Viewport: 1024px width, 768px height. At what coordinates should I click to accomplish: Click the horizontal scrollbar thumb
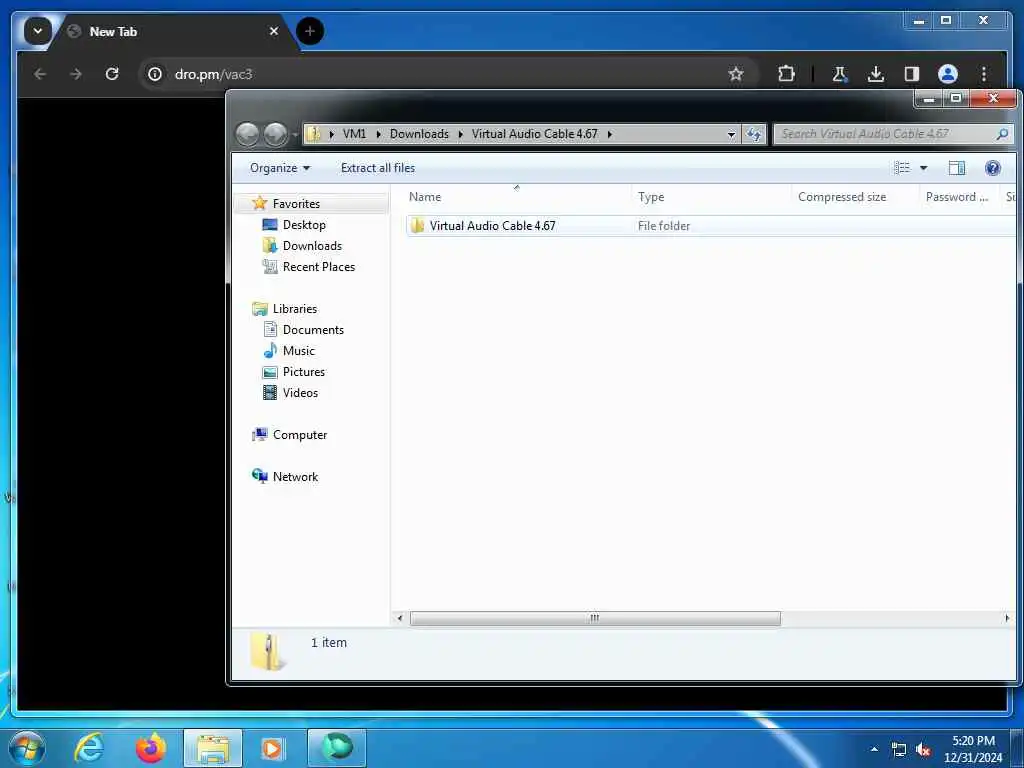(595, 618)
